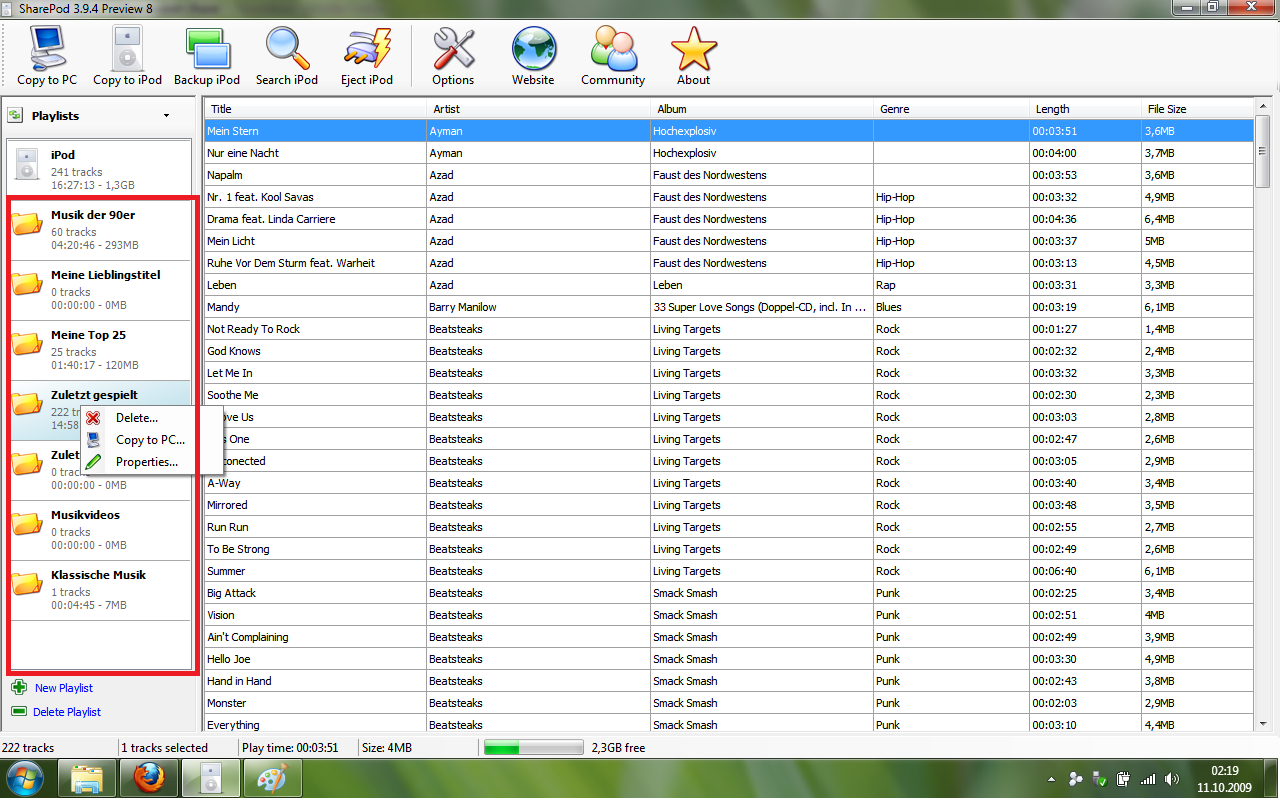Click the Search iPod magnifier icon
The image size is (1280, 800).
[x=287, y=48]
